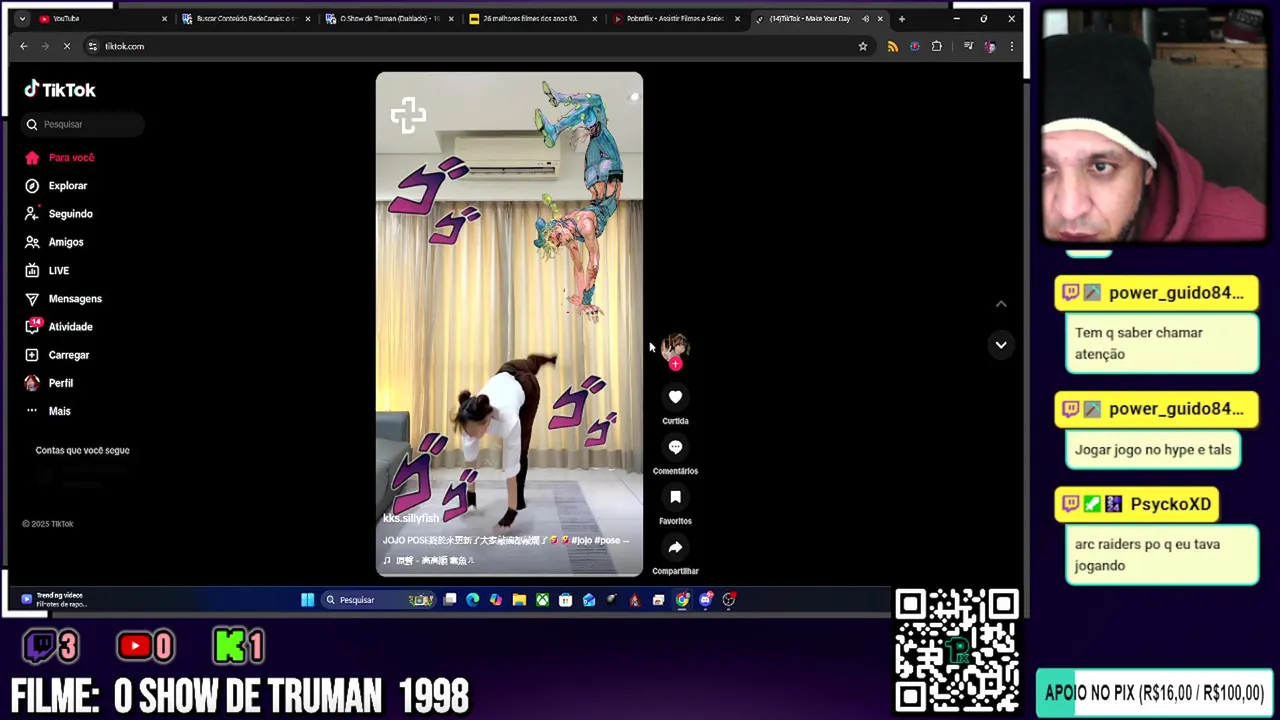Open Chrome from the taskbar
1280x720 pixels.
coord(682,600)
